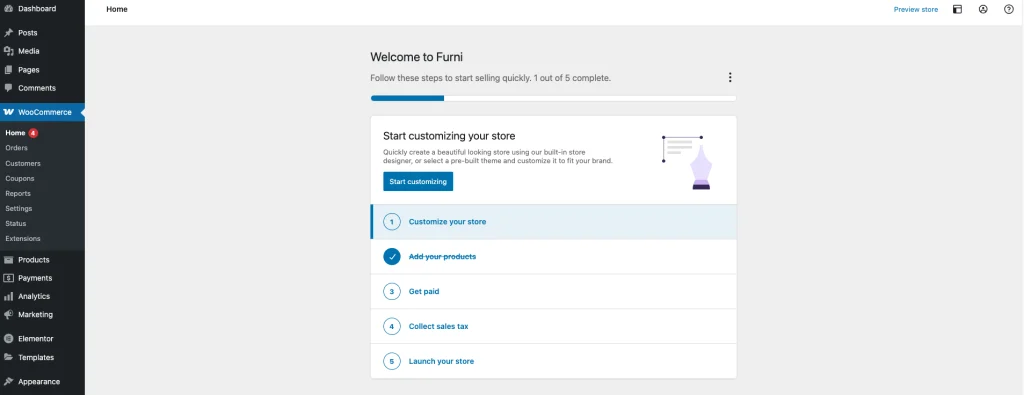The image size is (1024, 395).
Task: Select the Collect sales tax task
Action: pyautogui.click(x=554, y=326)
